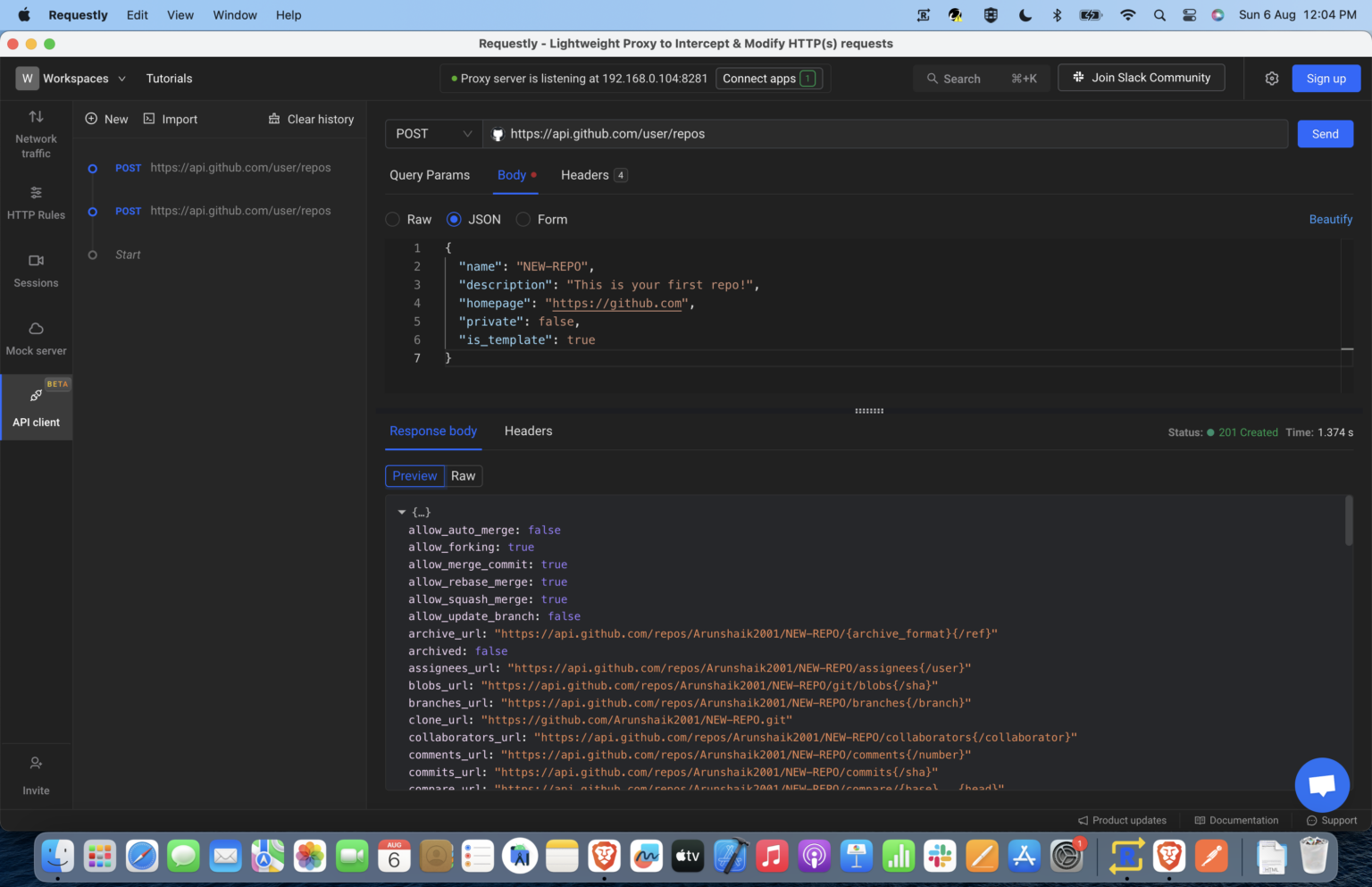Open the Tutorials menu

[x=169, y=78]
